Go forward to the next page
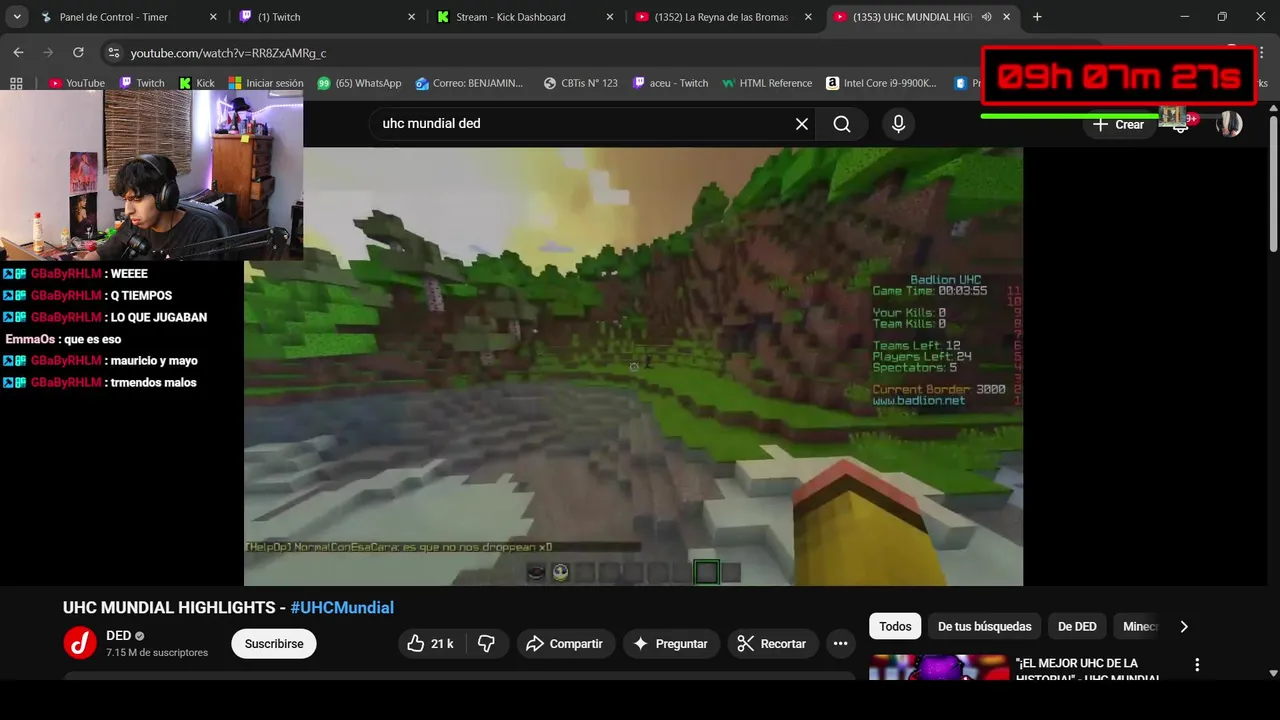Screen dimensions: 1280x720 click(48, 52)
